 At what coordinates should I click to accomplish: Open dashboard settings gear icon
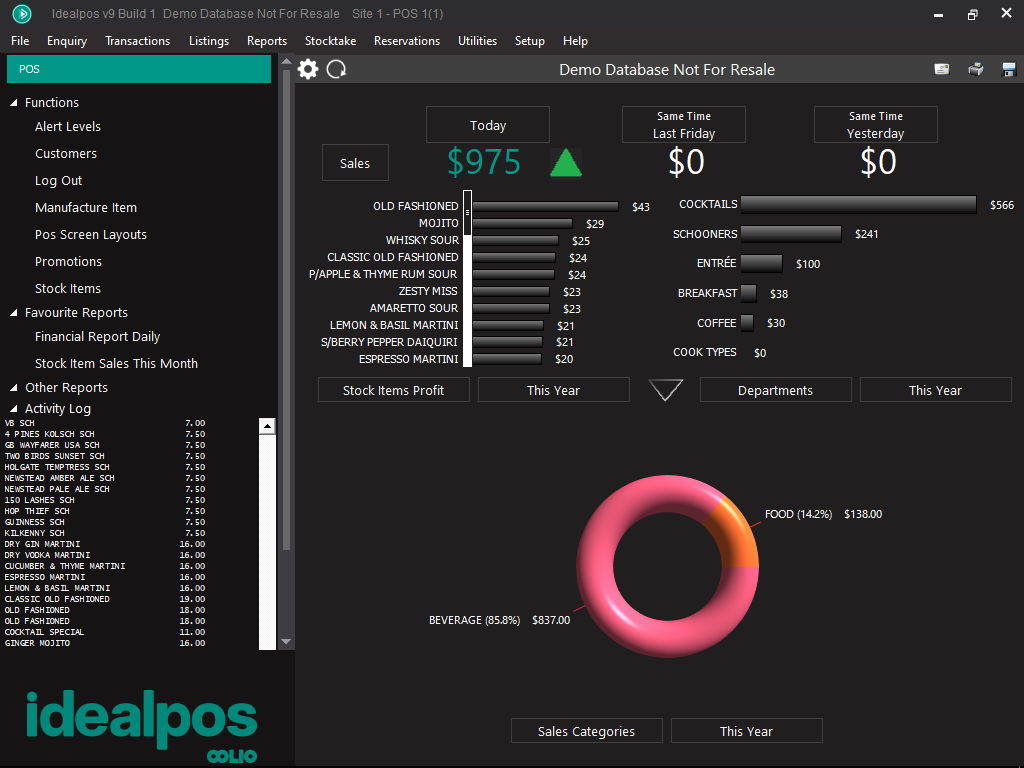(x=309, y=69)
